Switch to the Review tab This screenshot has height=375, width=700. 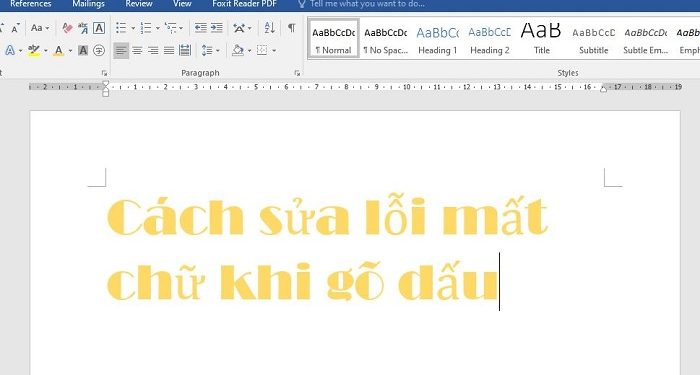tap(139, 4)
